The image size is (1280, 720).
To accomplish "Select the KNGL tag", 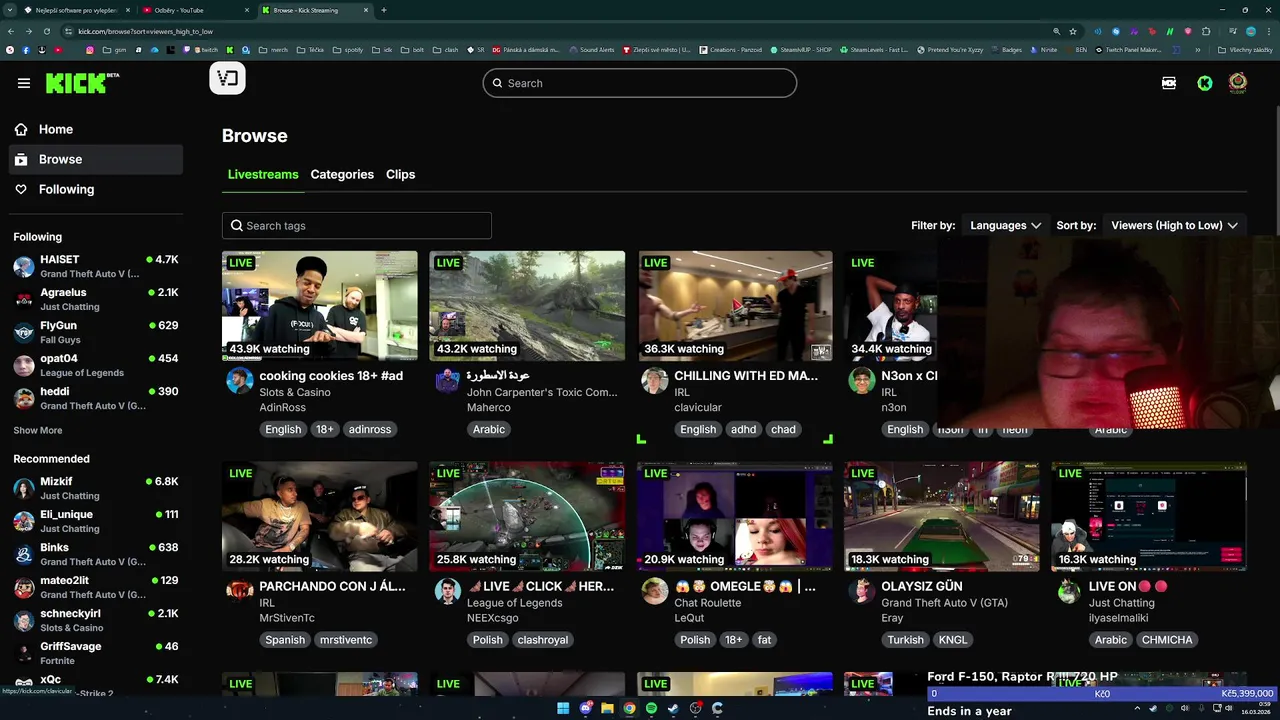I will pos(953,640).
